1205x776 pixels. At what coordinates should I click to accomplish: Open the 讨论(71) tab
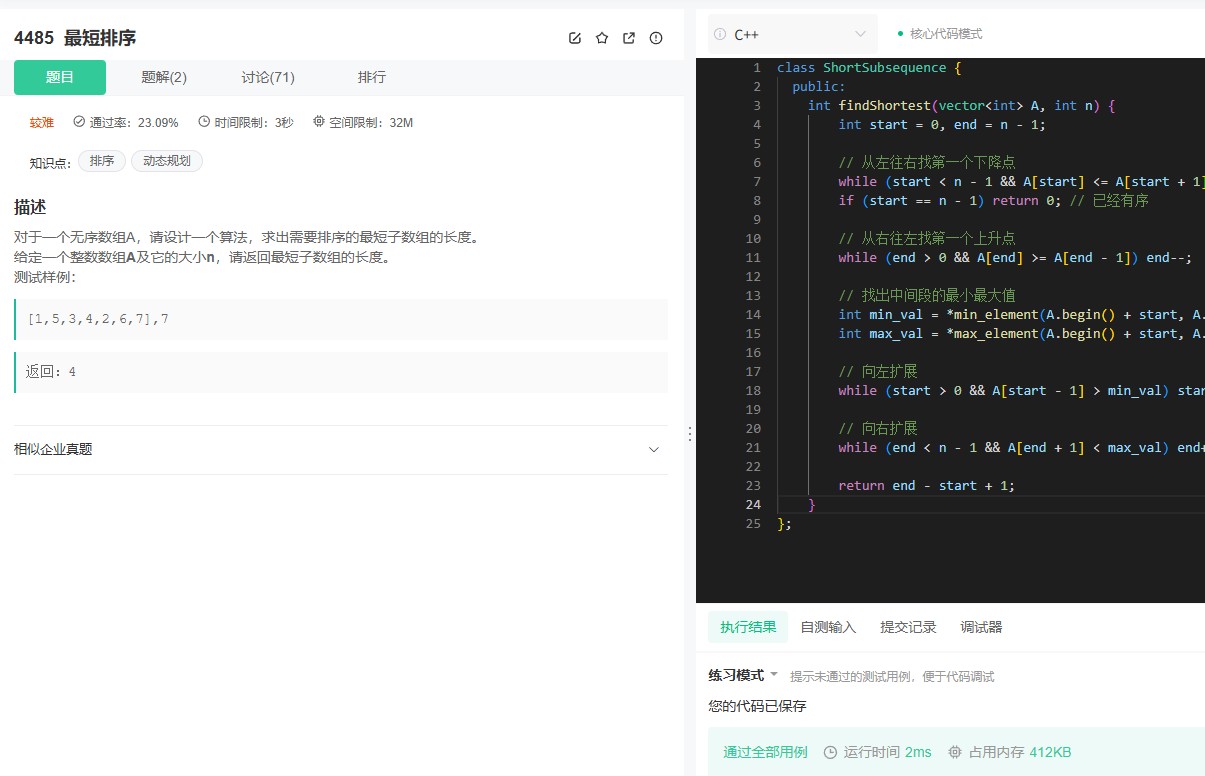click(x=268, y=77)
